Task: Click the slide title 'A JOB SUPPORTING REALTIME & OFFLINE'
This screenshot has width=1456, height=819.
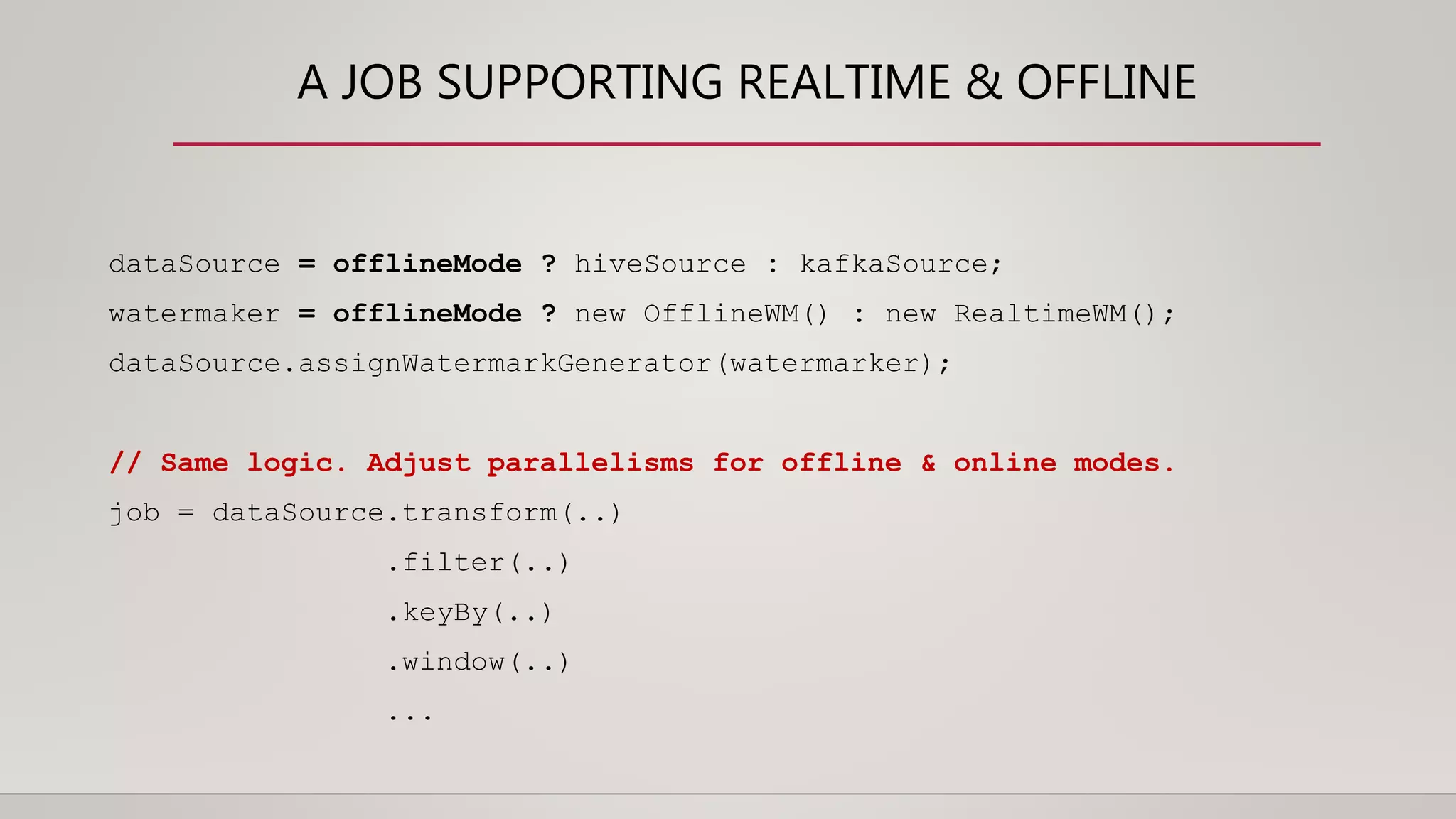Action: coord(746,82)
